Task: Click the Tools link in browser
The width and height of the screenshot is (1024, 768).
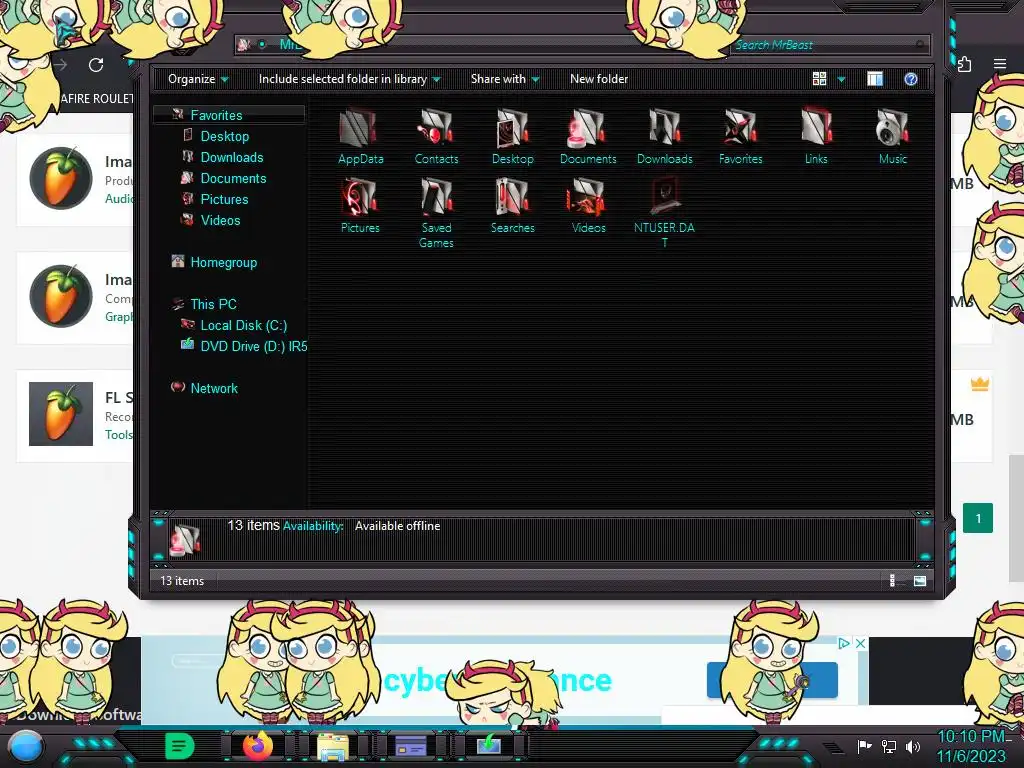Action: [119, 435]
